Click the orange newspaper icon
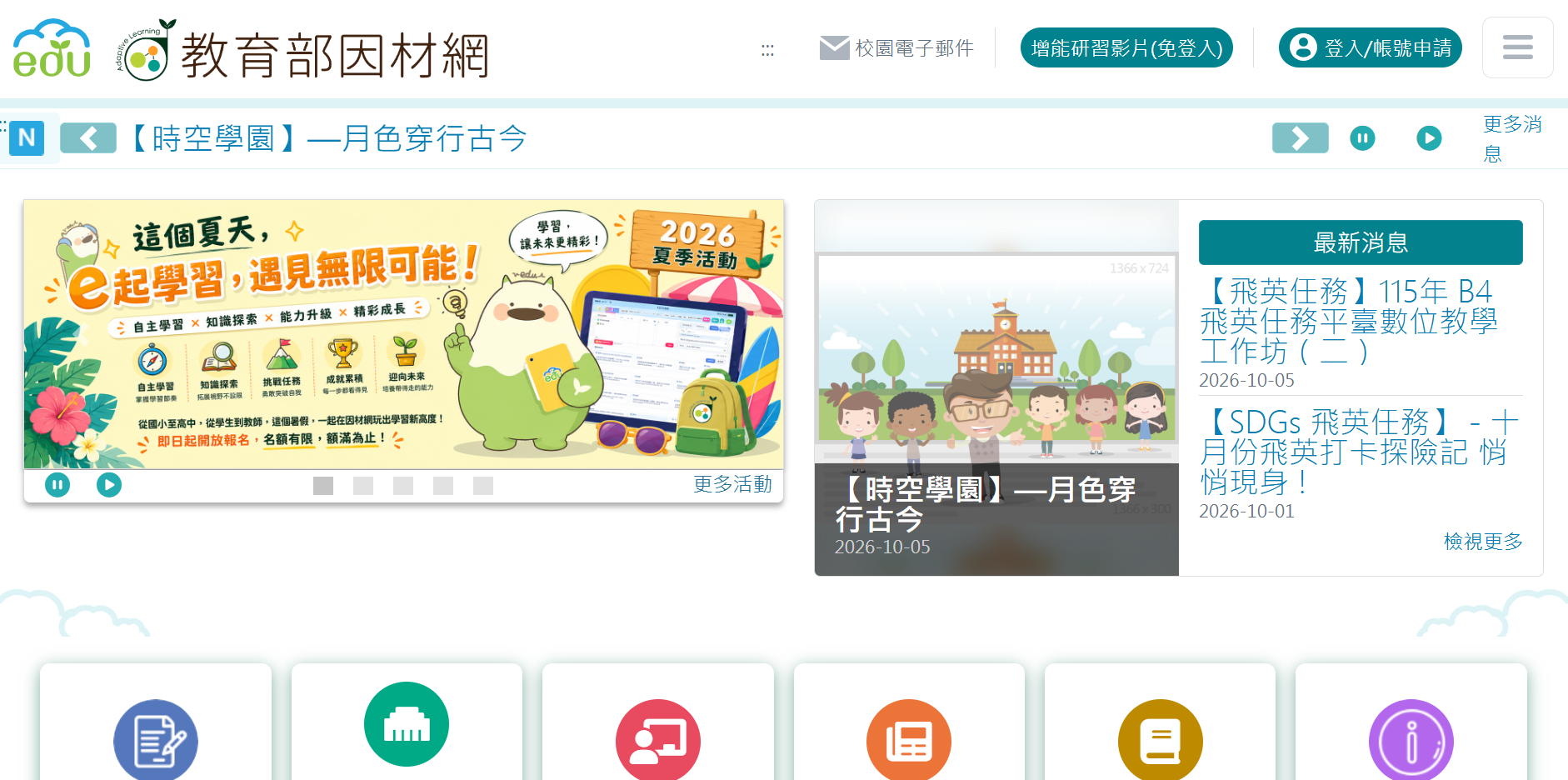Viewport: 1568px width, 780px height. (x=909, y=740)
